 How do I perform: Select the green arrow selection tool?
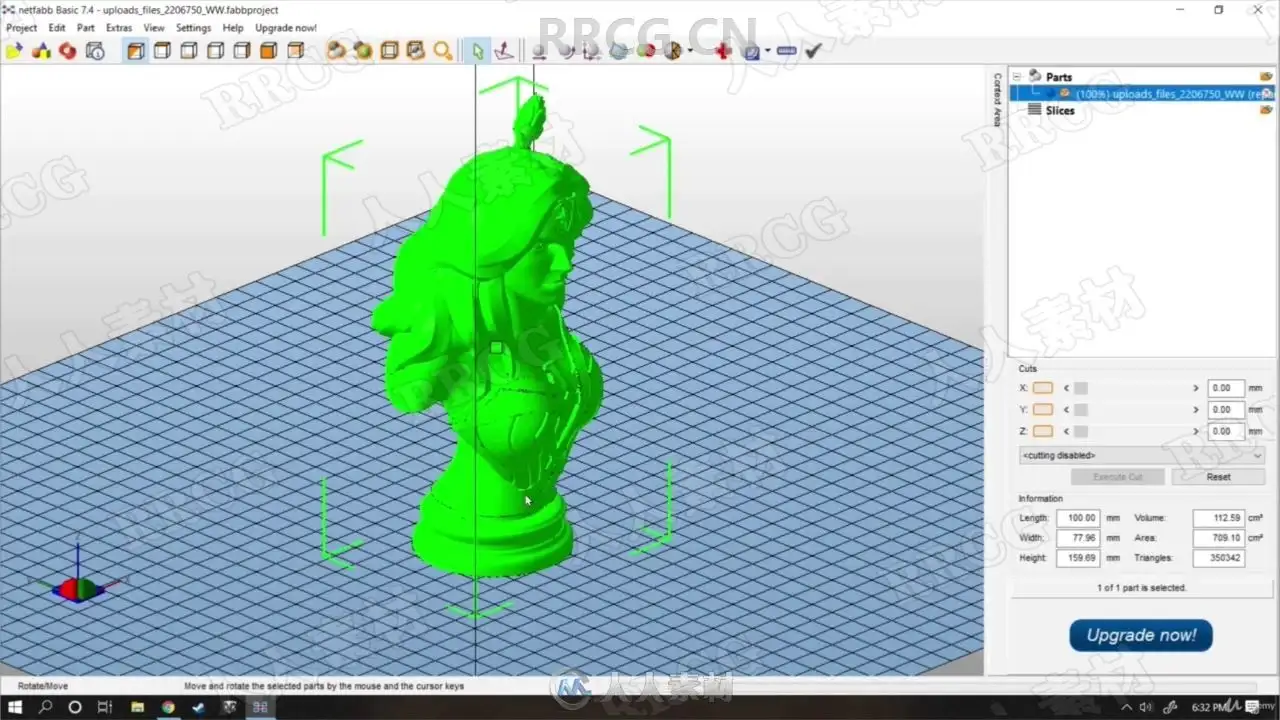[478, 50]
